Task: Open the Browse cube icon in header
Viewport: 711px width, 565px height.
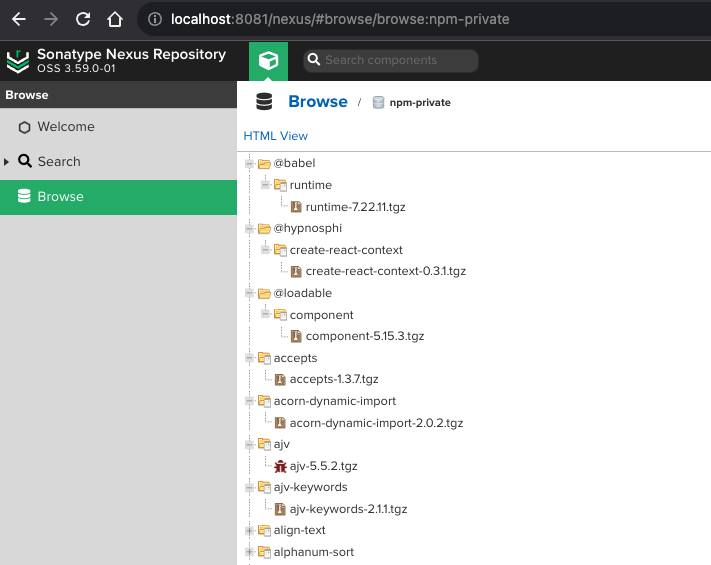Action: [268, 60]
